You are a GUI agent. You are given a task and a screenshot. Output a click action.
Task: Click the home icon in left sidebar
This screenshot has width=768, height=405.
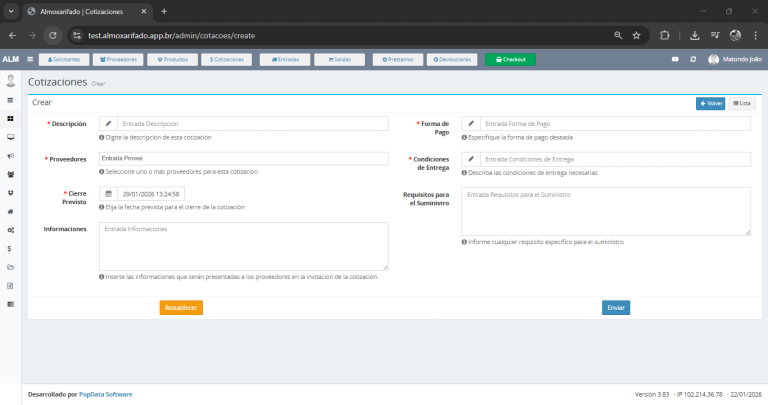pos(10,211)
